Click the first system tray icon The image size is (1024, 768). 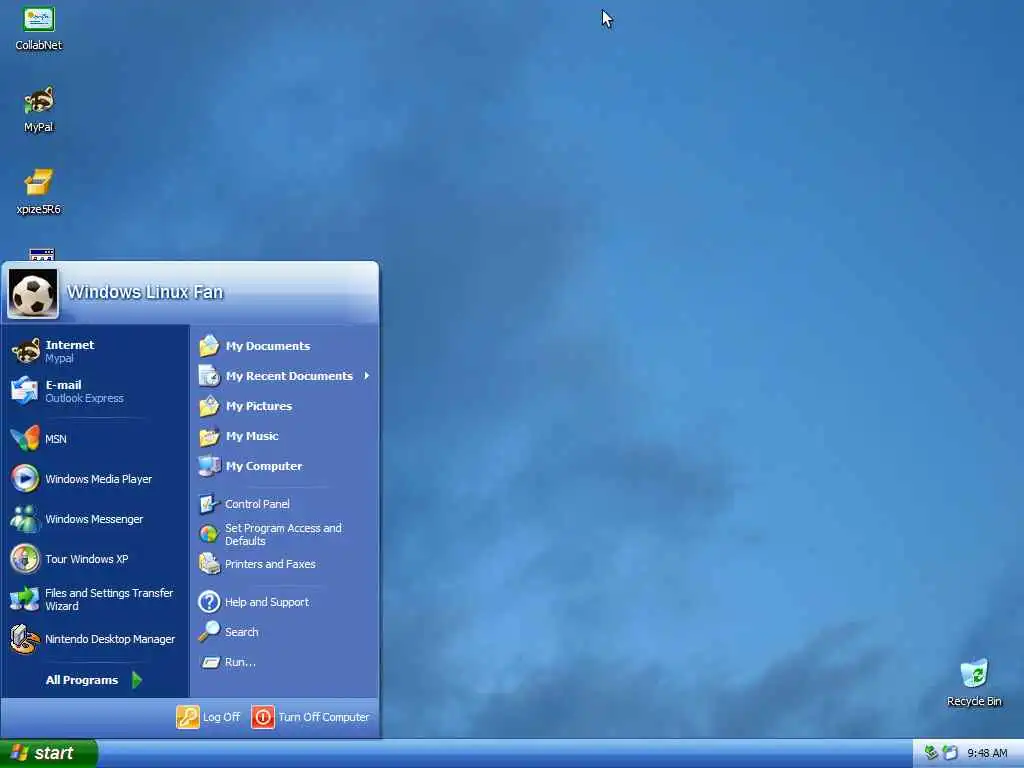pos(931,753)
